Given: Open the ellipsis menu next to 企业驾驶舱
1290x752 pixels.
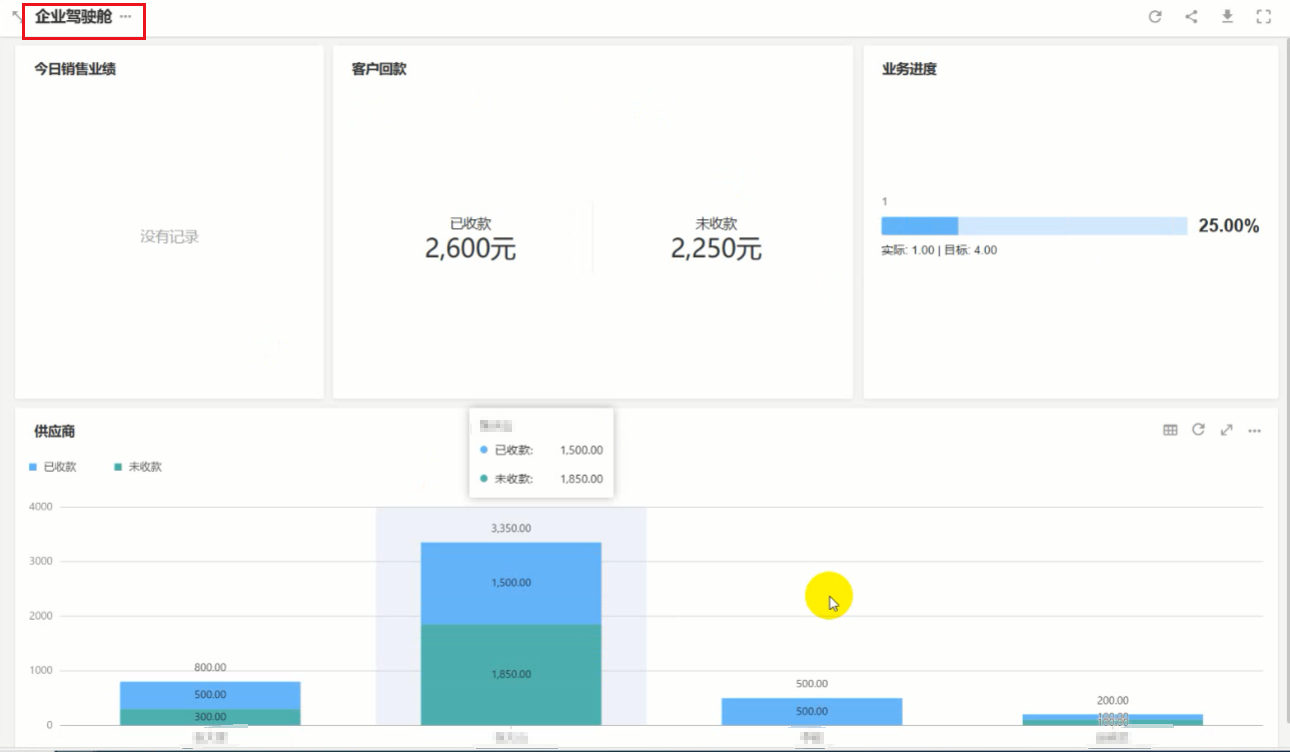Looking at the screenshot, I should point(125,17).
